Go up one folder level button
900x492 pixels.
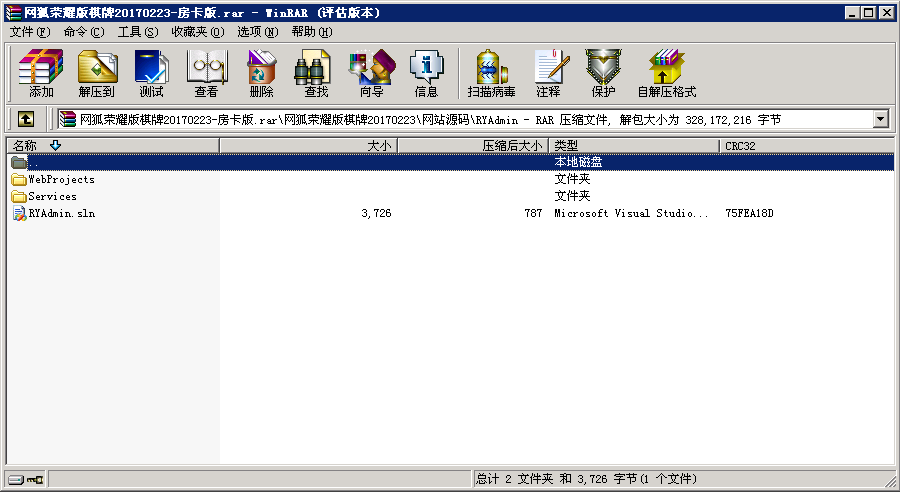coord(26,119)
